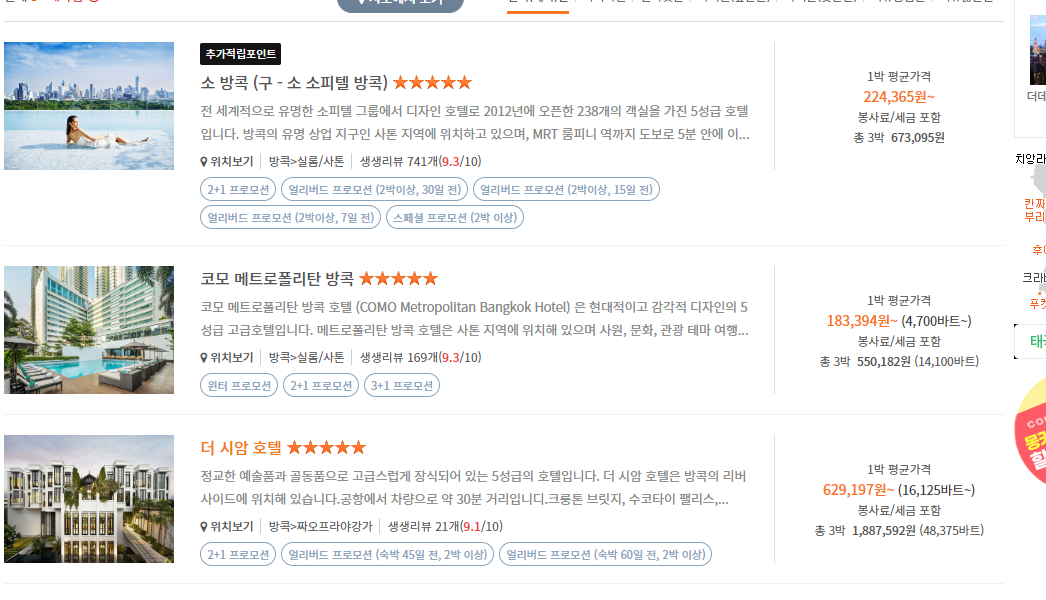The height and width of the screenshot is (600, 1046).
Task: Click the 추가적립포인트 badge
Action: (240, 54)
